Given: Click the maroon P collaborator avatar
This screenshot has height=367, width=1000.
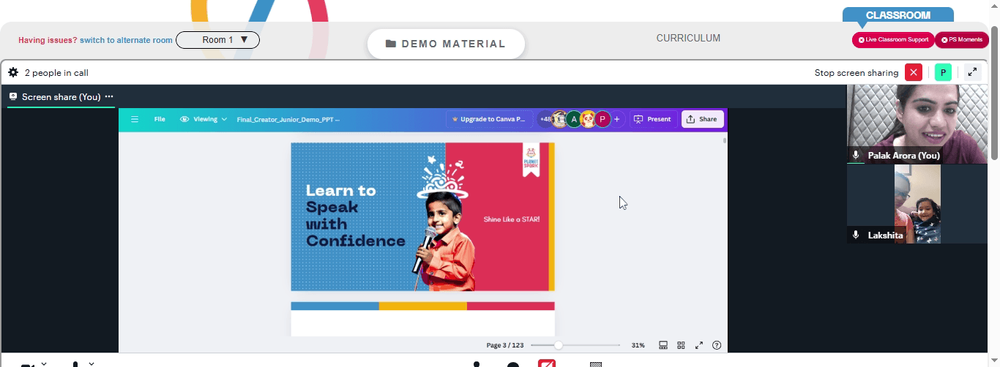Looking at the screenshot, I should (603, 119).
